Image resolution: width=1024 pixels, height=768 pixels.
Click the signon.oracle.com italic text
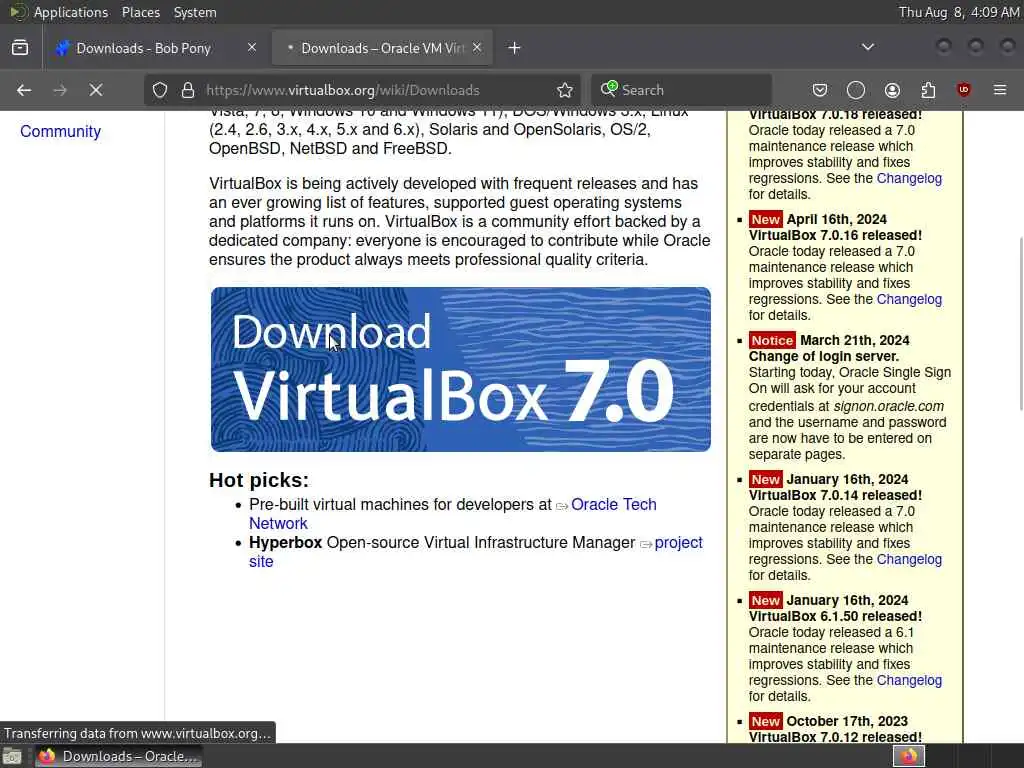pyautogui.click(x=888, y=406)
